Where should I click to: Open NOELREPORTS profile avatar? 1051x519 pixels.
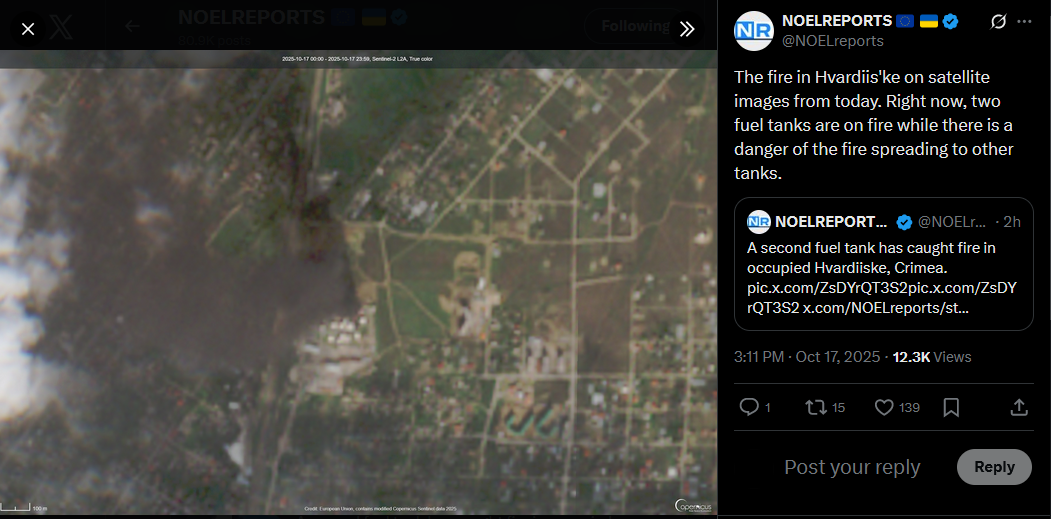754,31
